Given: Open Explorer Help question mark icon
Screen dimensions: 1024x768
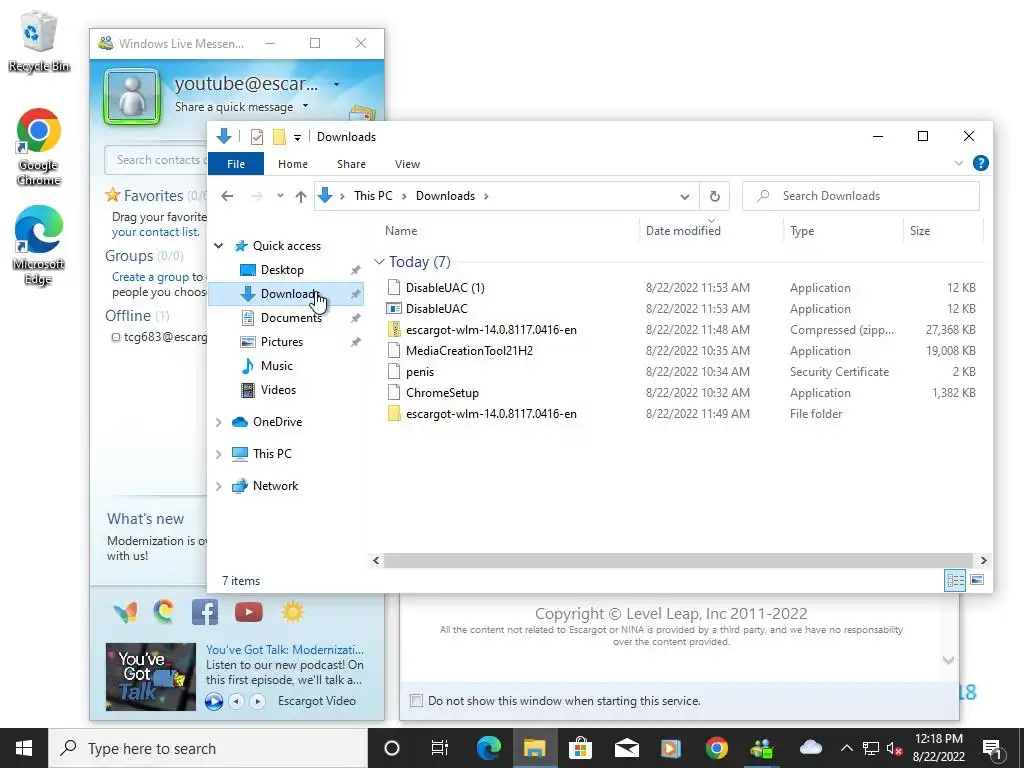Looking at the screenshot, I should tap(980, 163).
